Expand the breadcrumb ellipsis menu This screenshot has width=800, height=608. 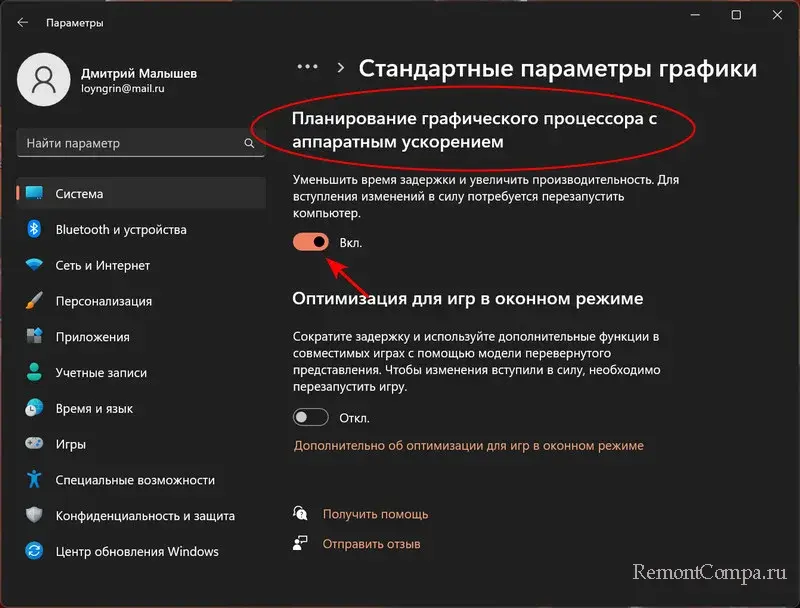(x=307, y=67)
